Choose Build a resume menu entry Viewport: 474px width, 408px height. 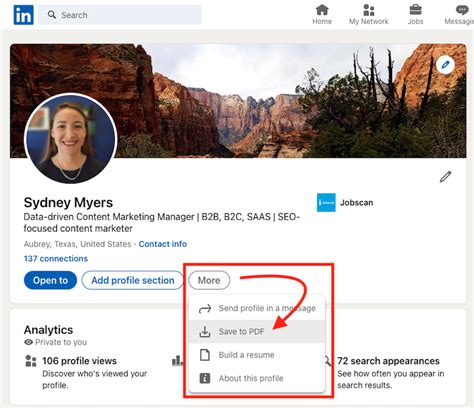[x=257, y=355]
